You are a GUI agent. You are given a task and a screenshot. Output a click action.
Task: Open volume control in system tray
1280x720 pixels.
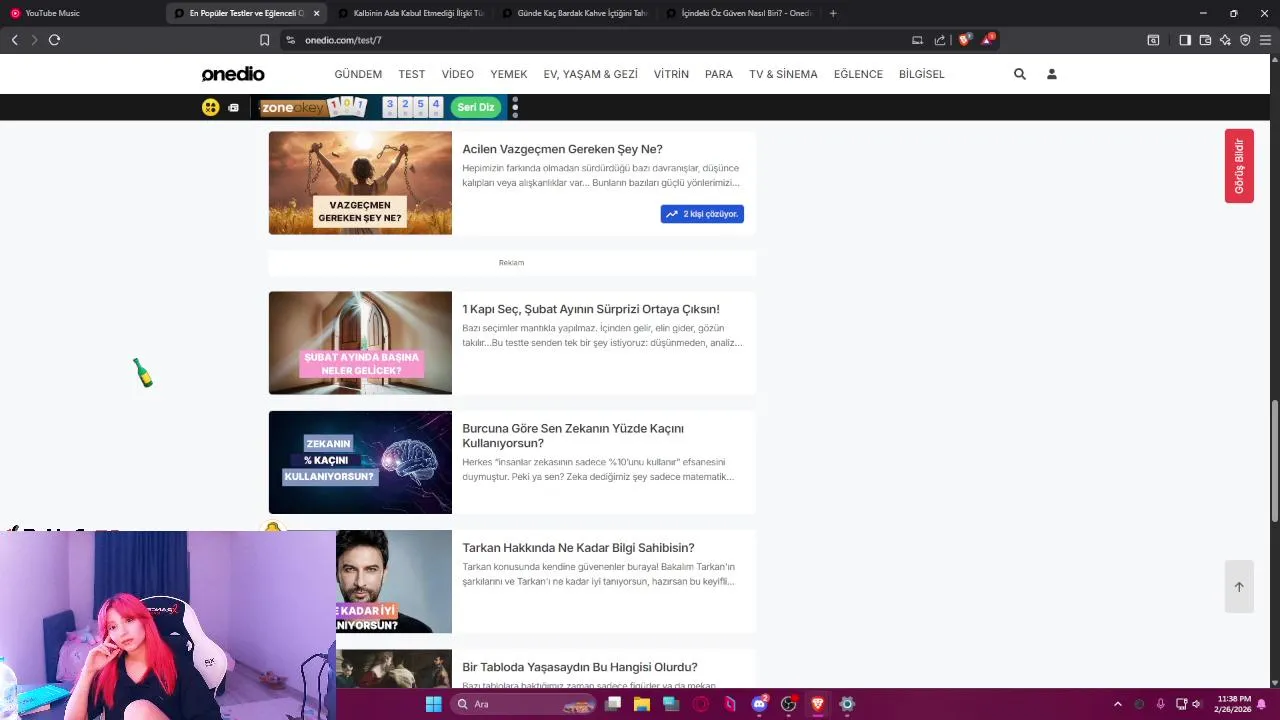pyautogui.click(x=1196, y=704)
